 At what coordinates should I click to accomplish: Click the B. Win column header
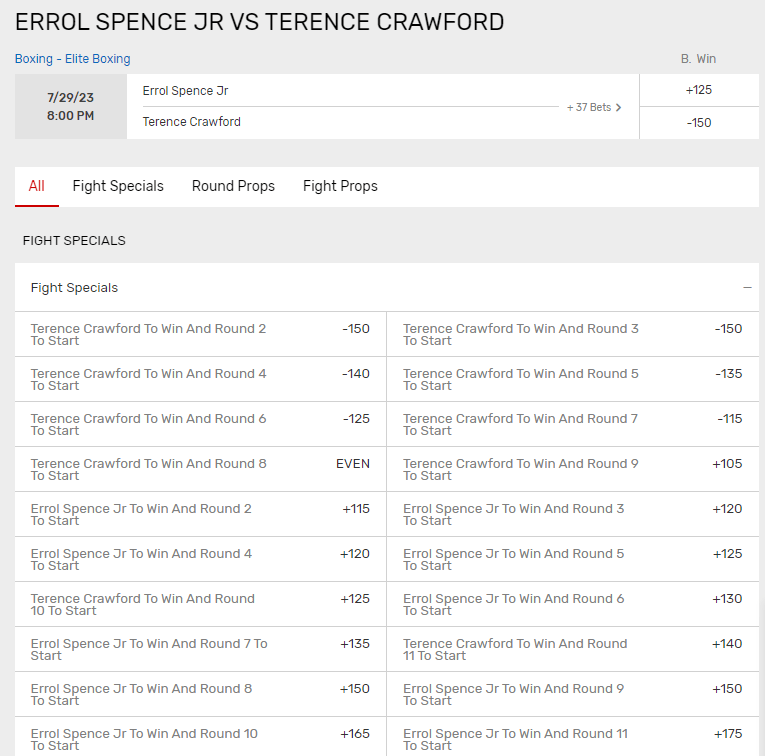pyautogui.click(x=699, y=59)
